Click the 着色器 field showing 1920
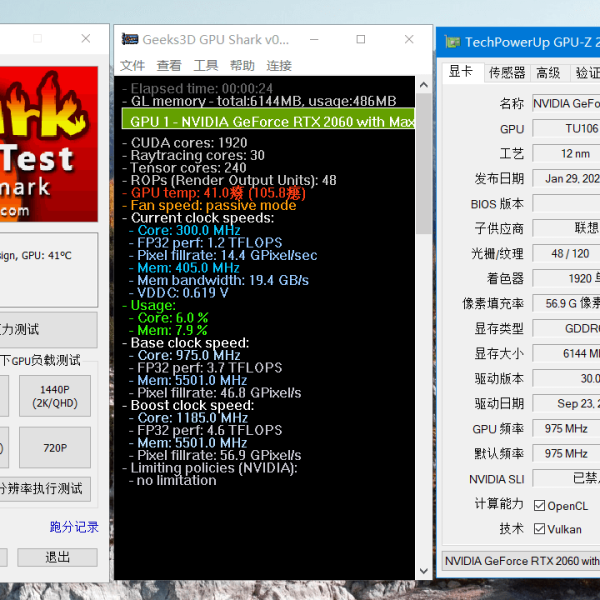The width and height of the screenshot is (600, 600). coord(566,279)
